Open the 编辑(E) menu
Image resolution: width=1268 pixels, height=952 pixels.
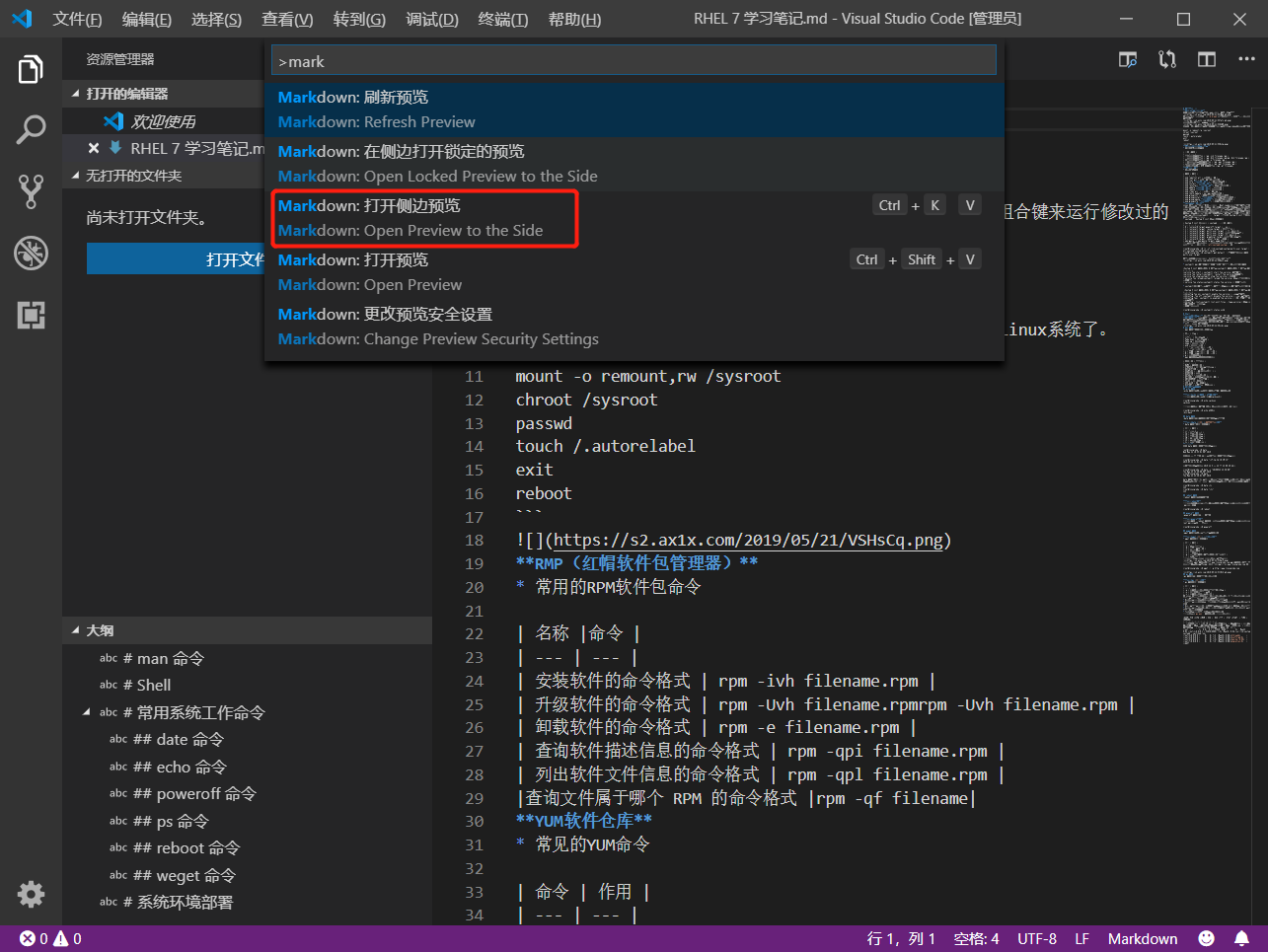point(147,19)
